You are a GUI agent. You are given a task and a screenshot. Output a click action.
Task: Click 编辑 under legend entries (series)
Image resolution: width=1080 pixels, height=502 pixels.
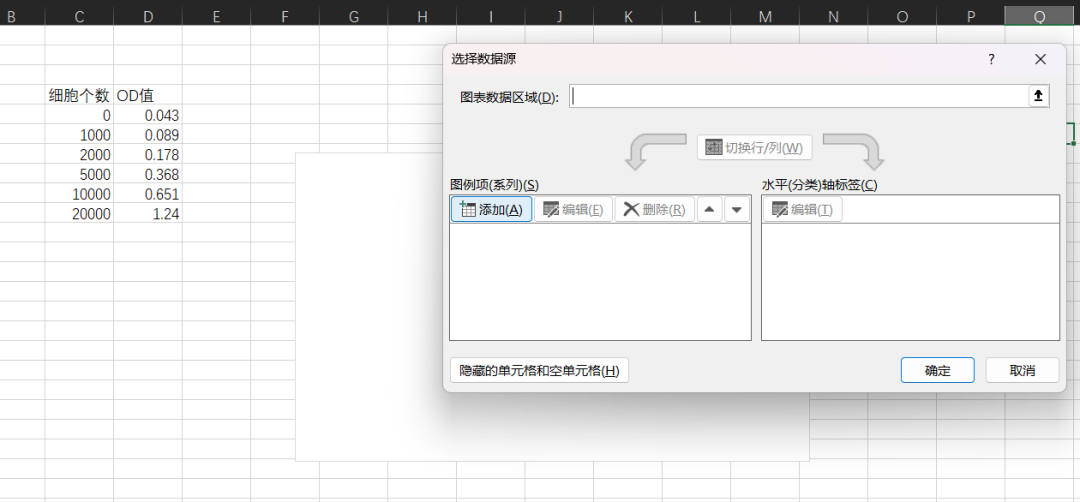pos(573,209)
